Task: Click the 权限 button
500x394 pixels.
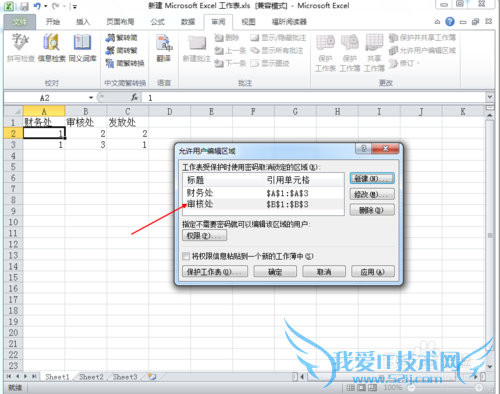Action: click(204, 236)
